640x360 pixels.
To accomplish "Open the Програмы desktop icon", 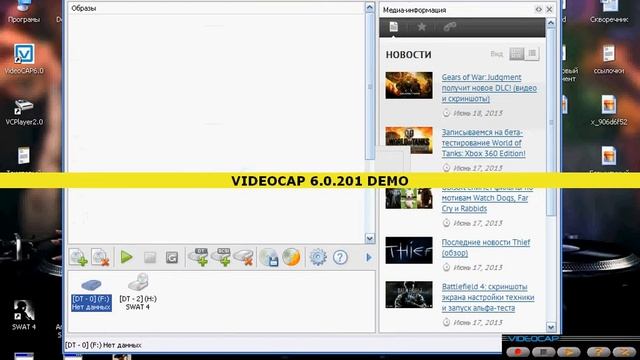I will (24, 12).
